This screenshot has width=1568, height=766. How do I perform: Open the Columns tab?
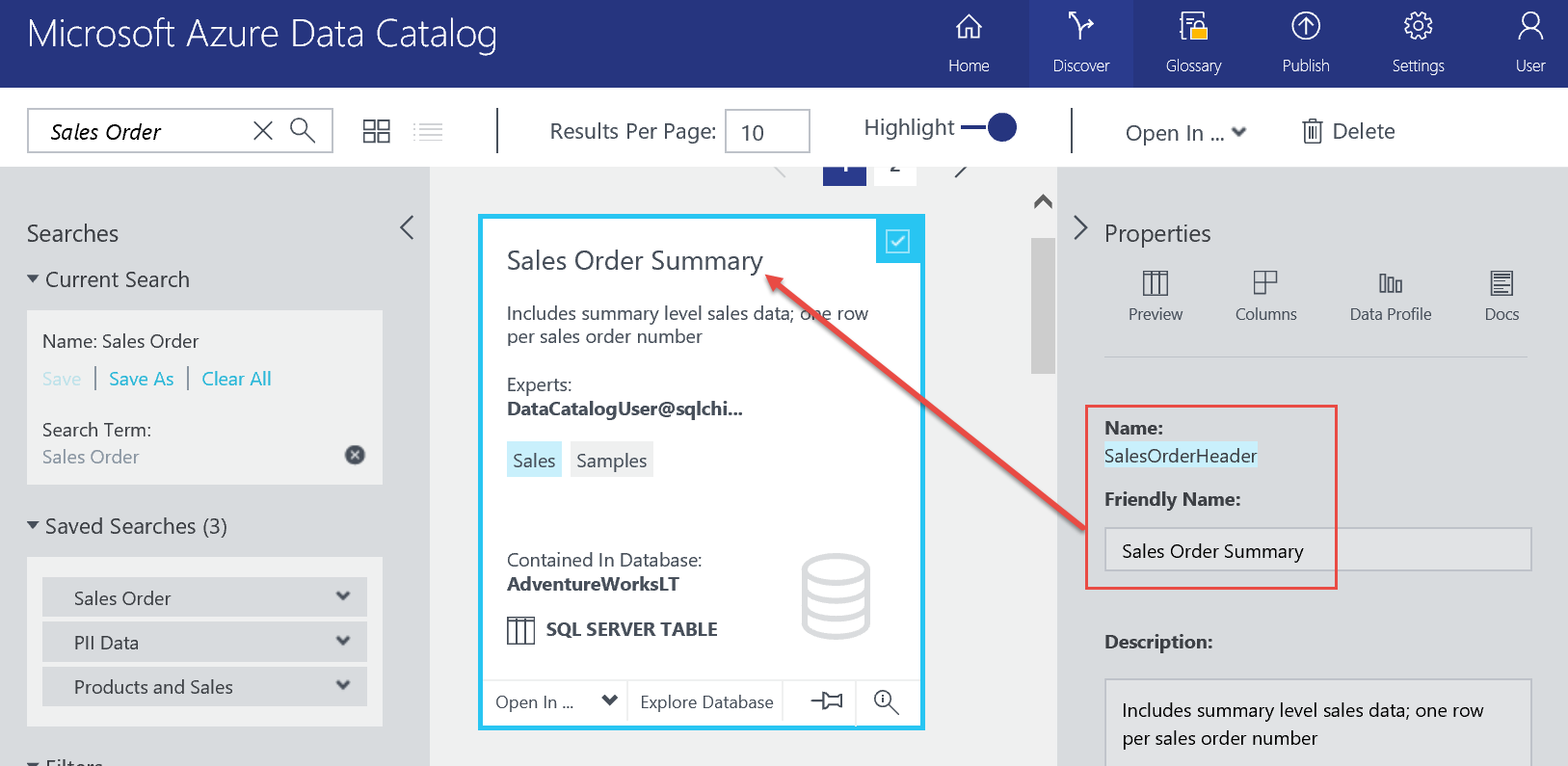(x=1265, y=296)
